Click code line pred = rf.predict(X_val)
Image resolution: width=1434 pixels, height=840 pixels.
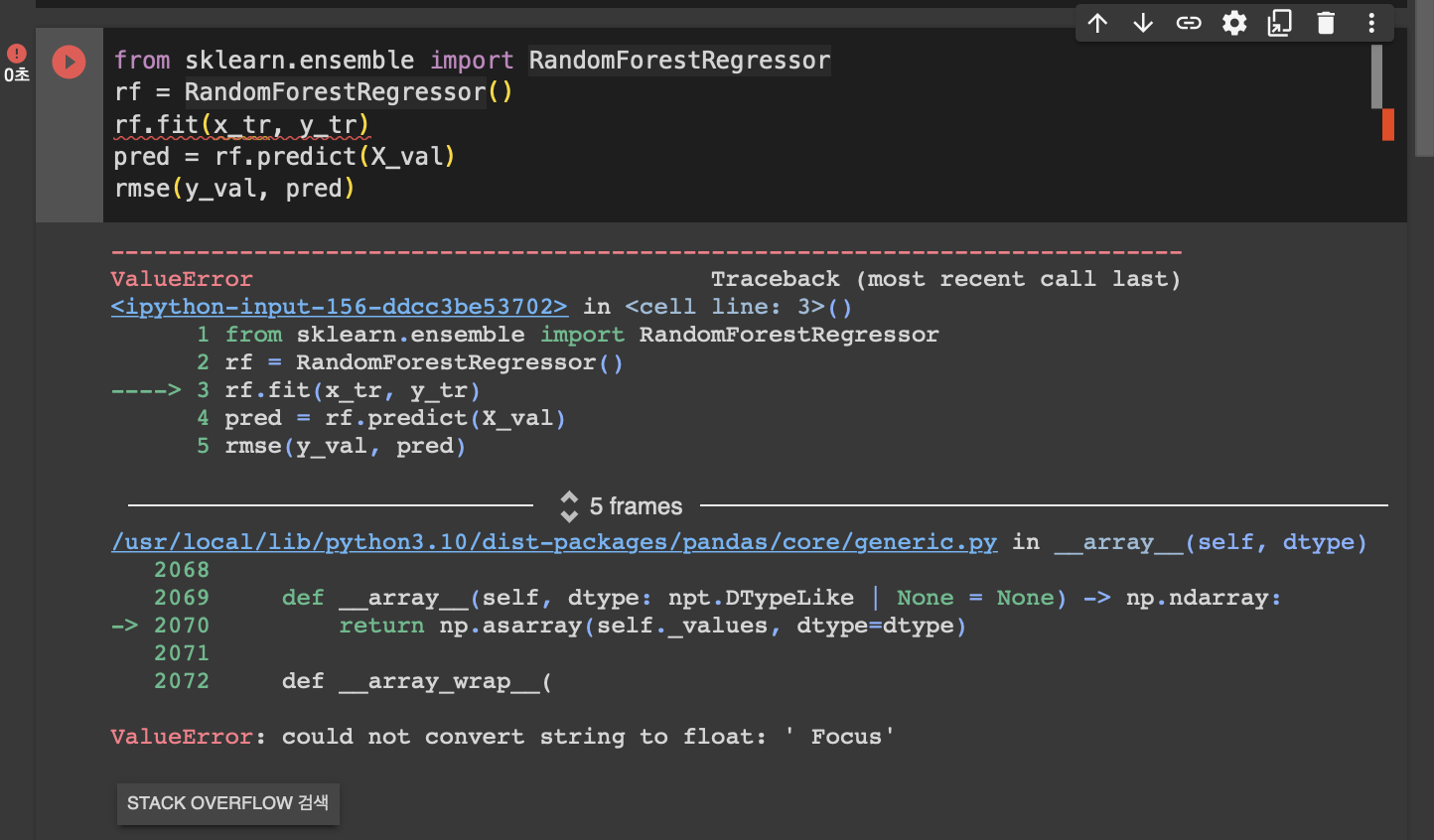click(x=284, y=156)
